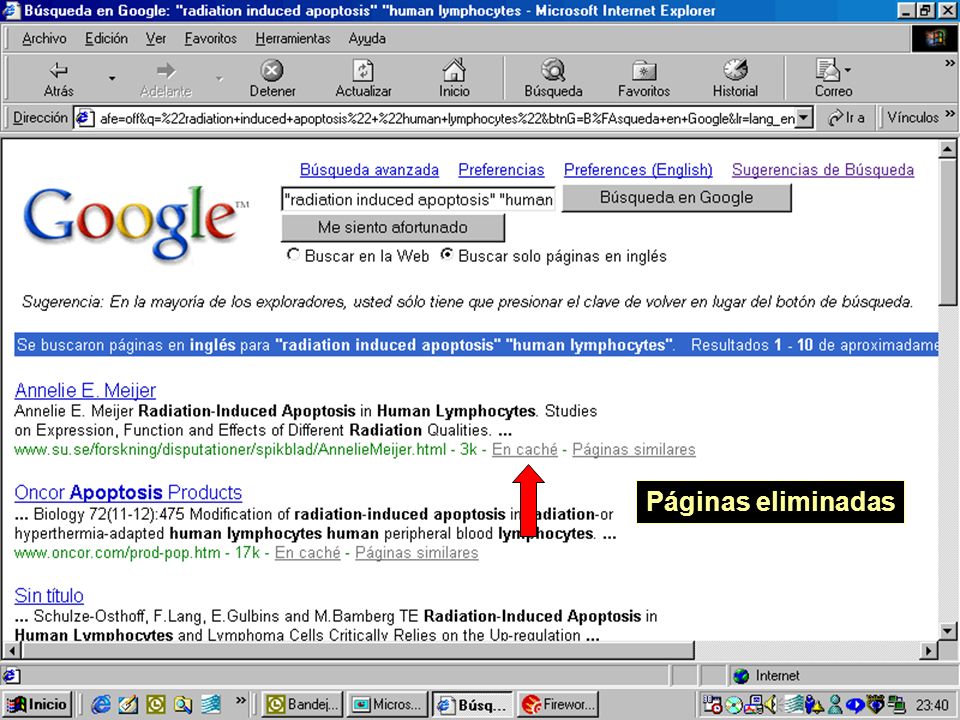The image size is (960, 720).
Task: Click the network computers tray icon
Action: click(x=898, y=705)
